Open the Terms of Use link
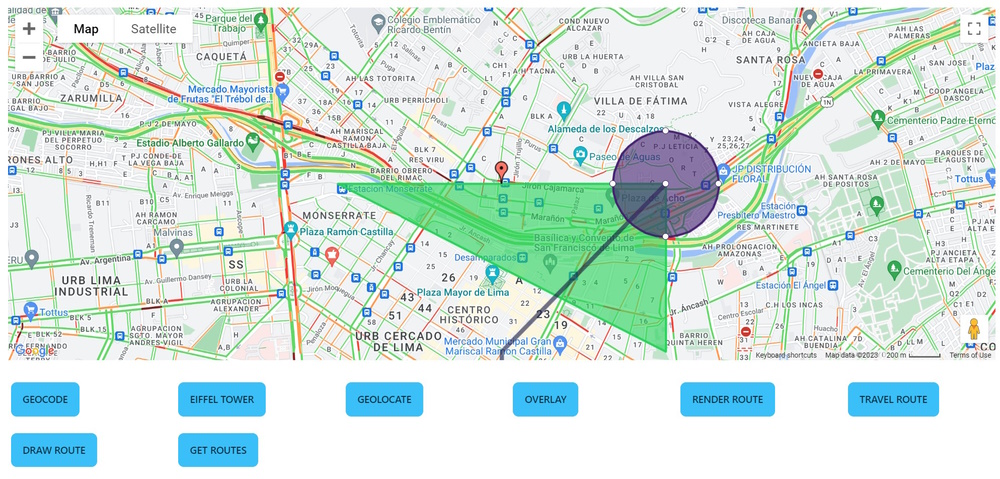Viewport: 1000px width, 479px height. [x=970, y=355]
